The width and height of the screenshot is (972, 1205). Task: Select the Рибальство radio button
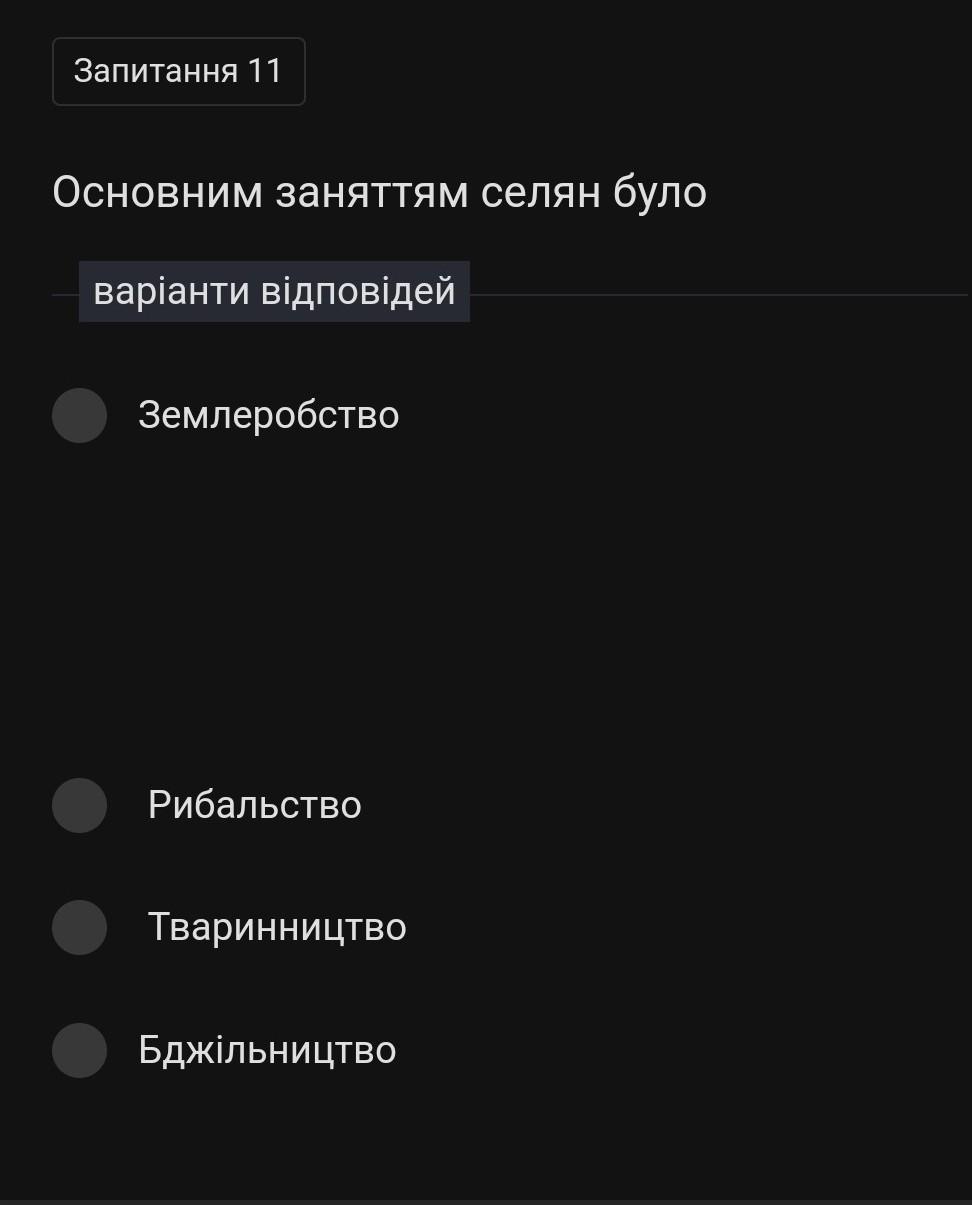pyautogui.click(x=79, y=805)
